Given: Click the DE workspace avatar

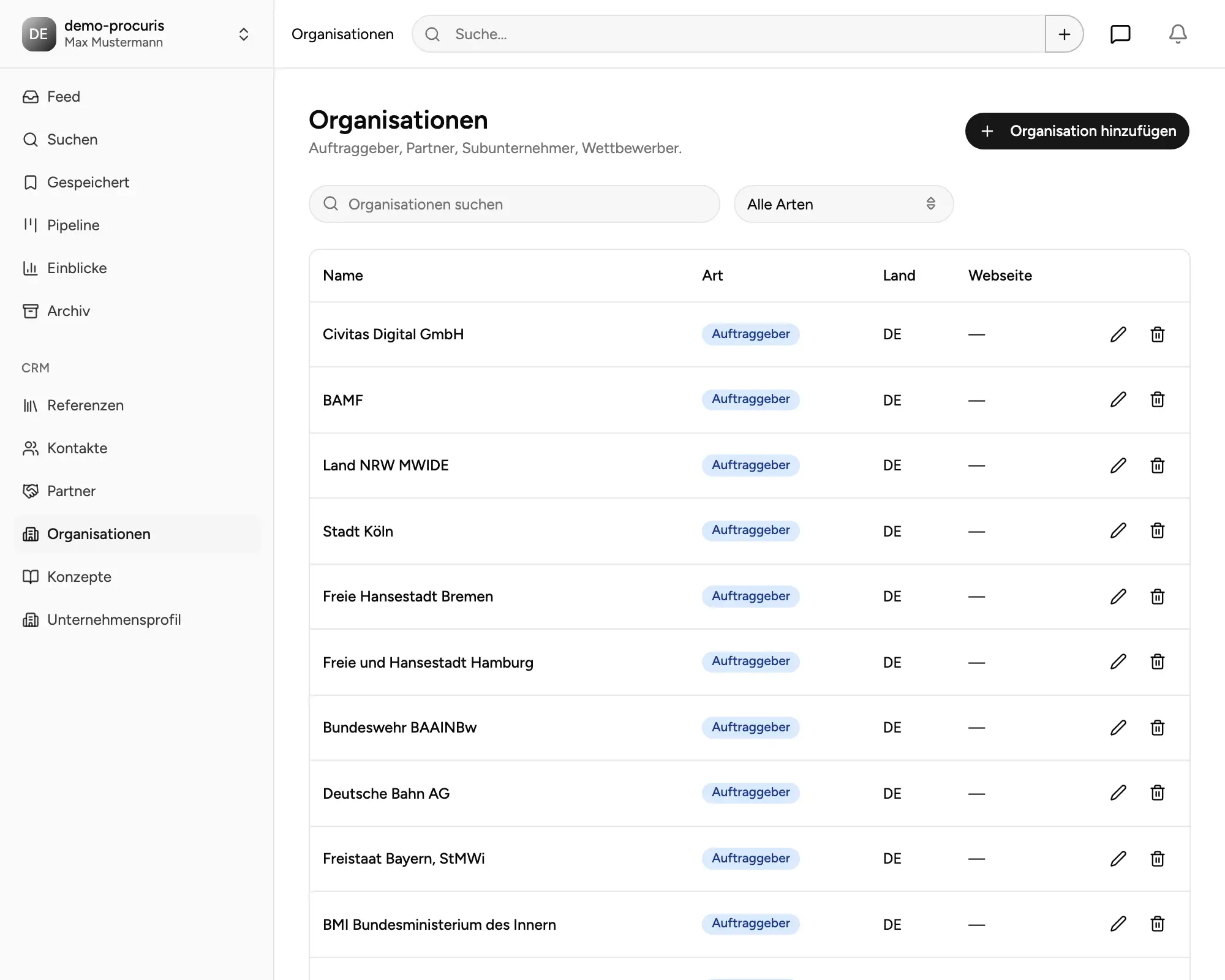Looking at the screenshot, I should 39,34.
